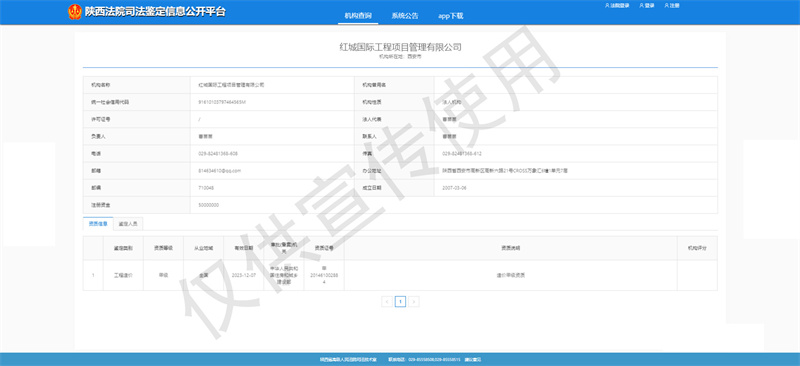Click the 机构评分 column header

[x=697, y=248]
